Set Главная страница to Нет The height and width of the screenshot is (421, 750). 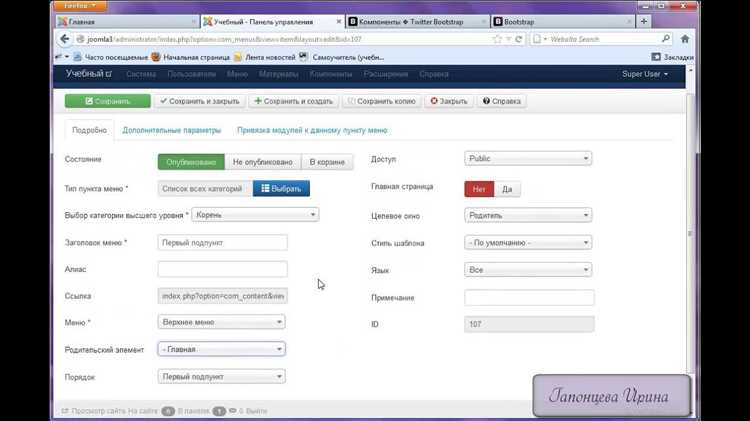479,189
